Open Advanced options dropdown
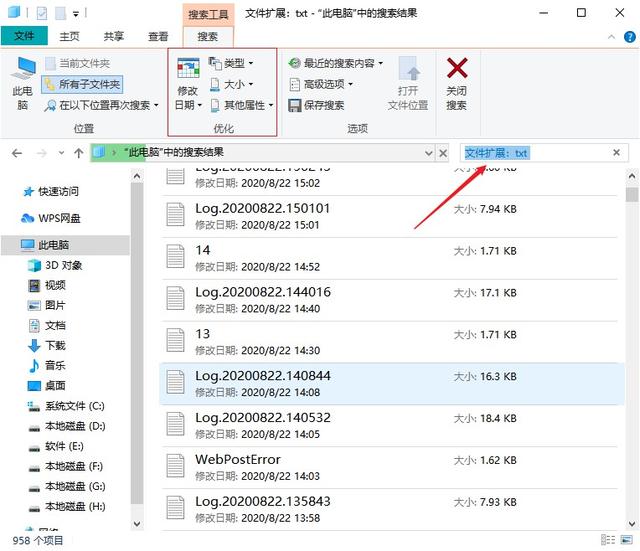The image size is (640, 551). 321,84
